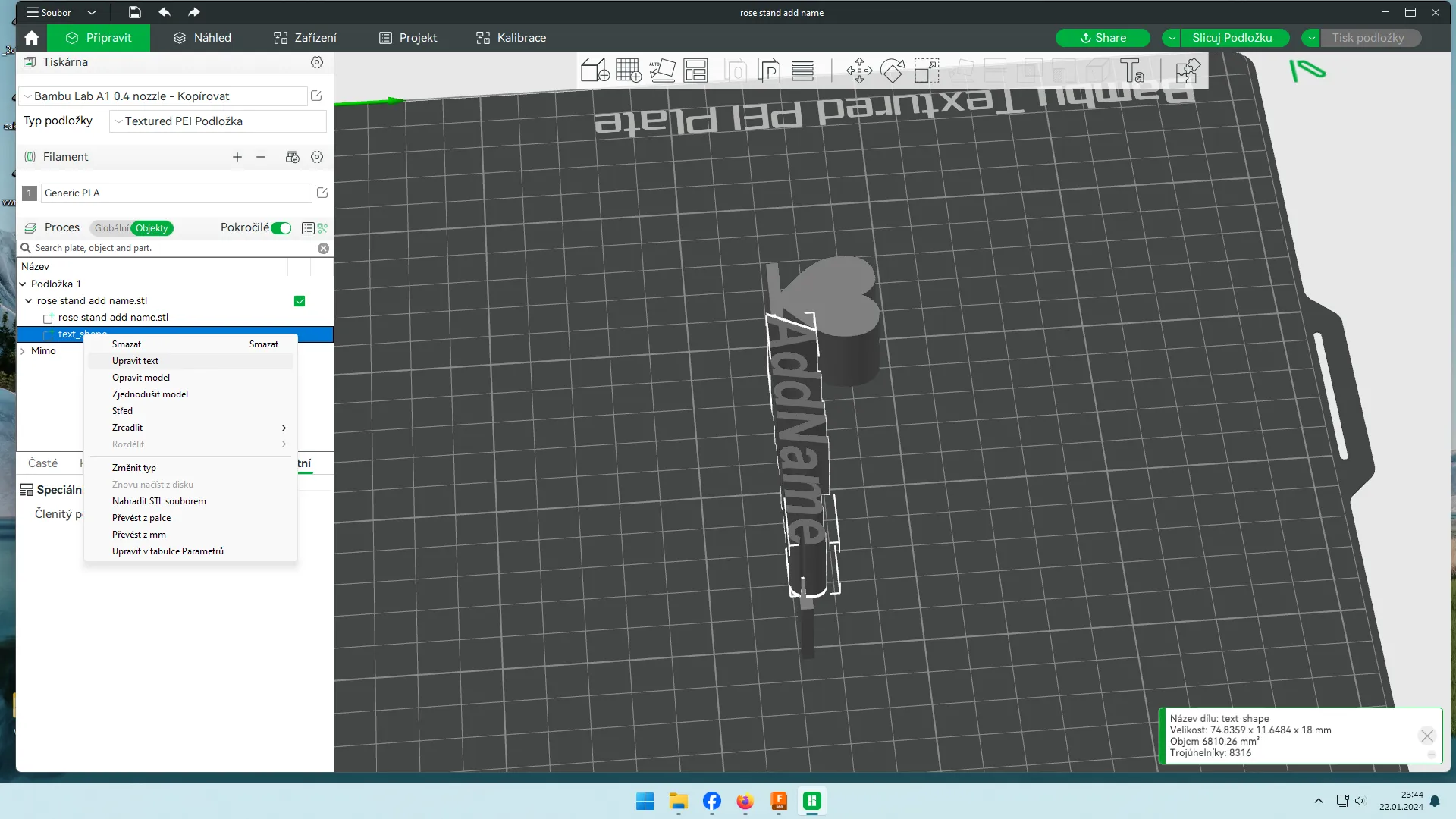1456x819 pixels.
Task: Edit the Bambu Lab A1 printer preset
Action: click(316, 96)
